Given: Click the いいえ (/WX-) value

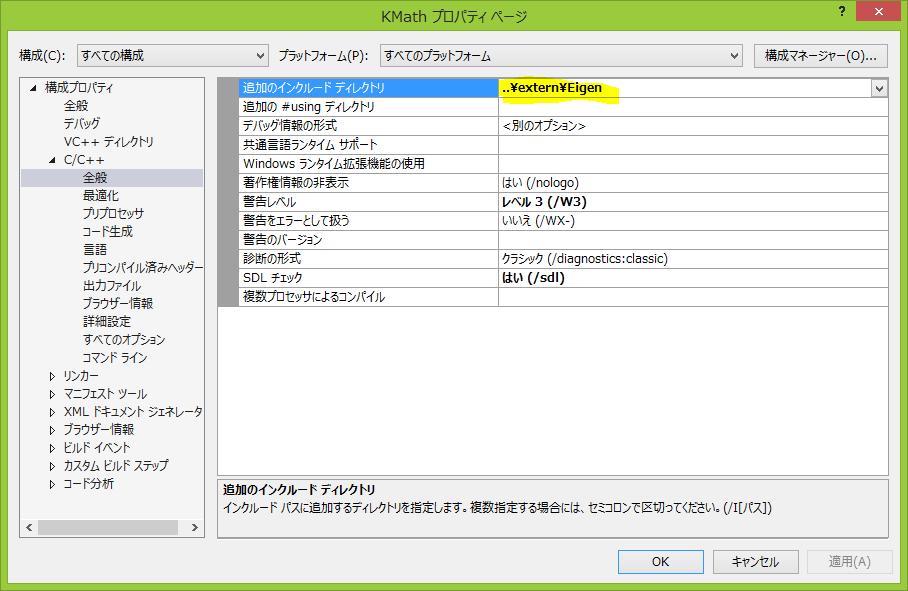Looking at the screenshot, I should pos(539,221).
